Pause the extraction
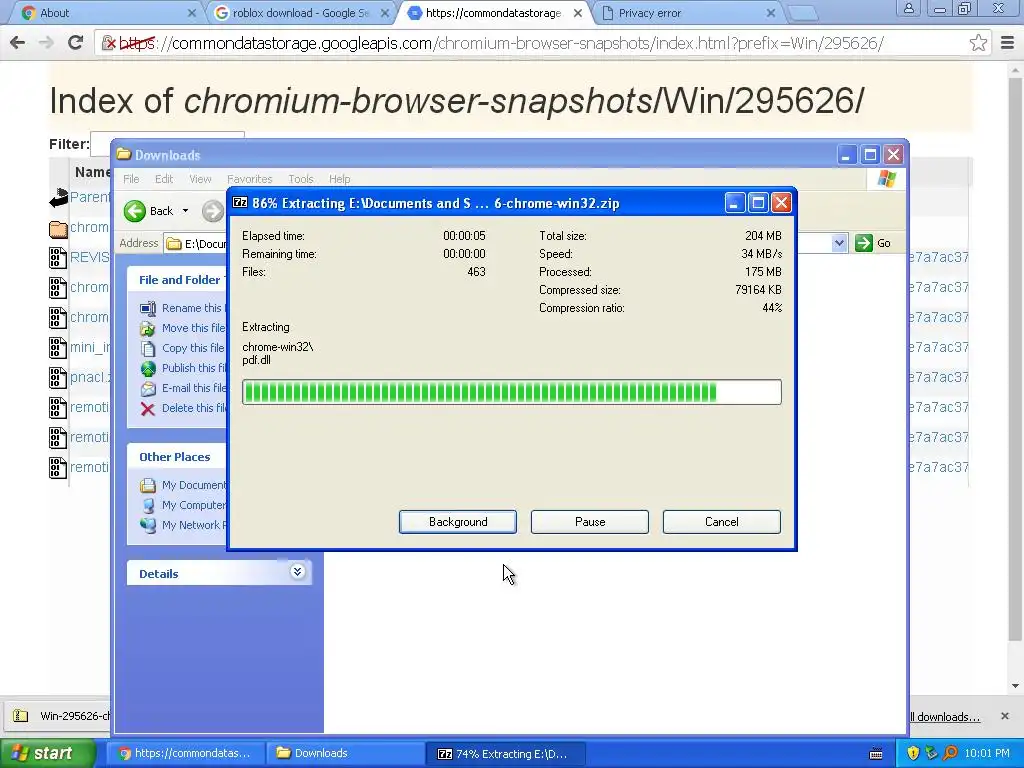Image resolution: width=1024 pixels, height=768 pixels. coord(590,522)
